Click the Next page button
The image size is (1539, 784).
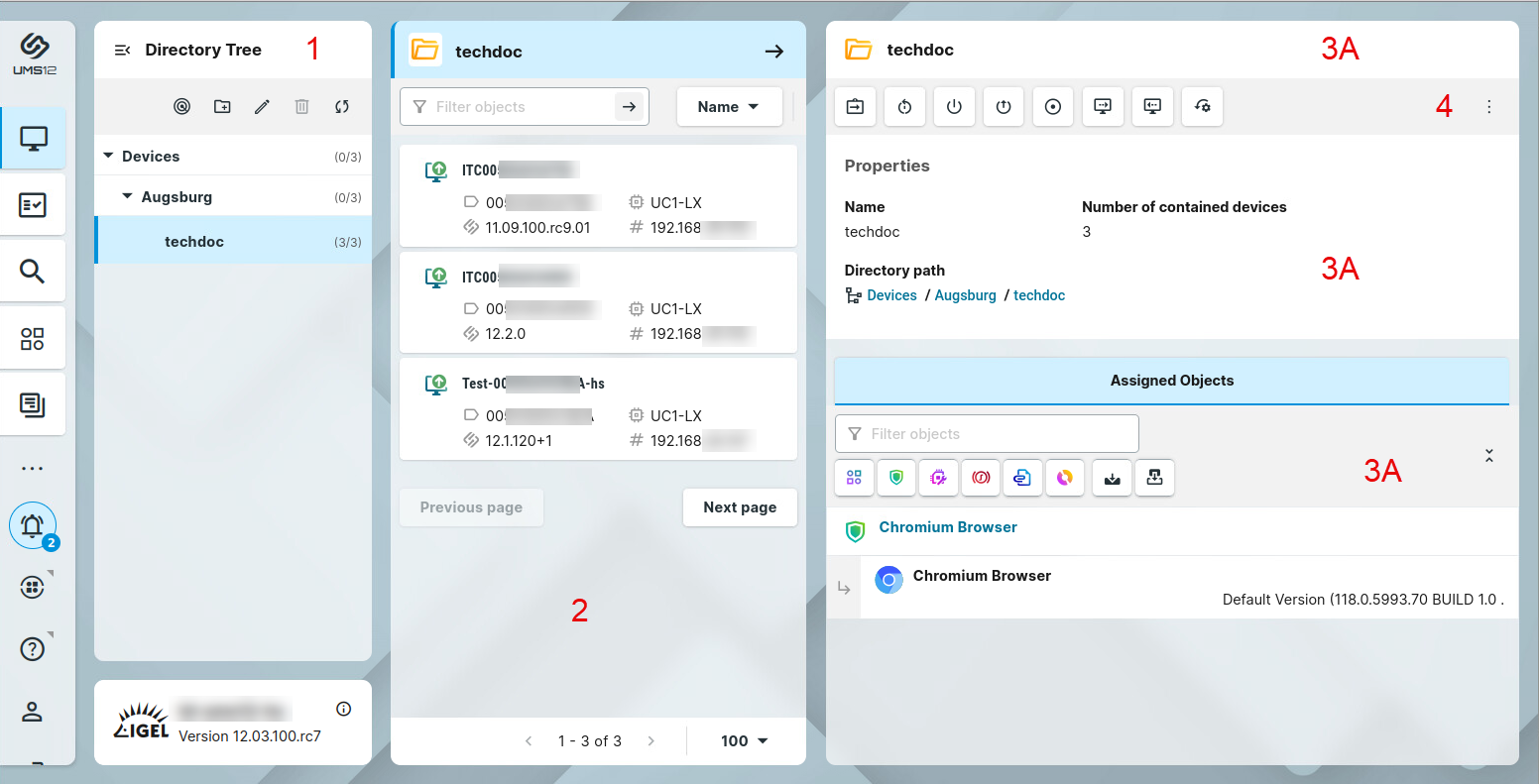[740, 507]
